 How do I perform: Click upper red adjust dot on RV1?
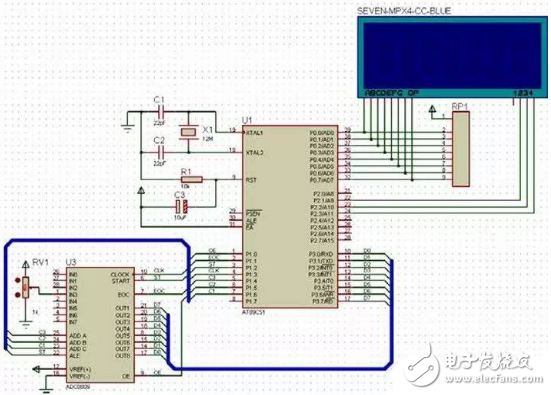click(x=17, y=280)
